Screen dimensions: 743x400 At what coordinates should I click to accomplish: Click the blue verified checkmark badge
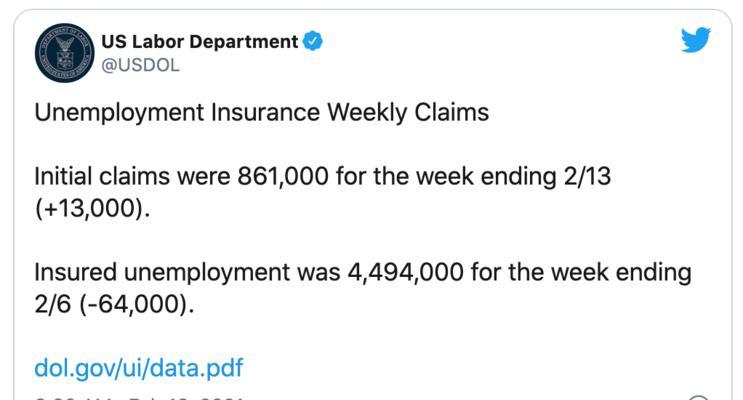pyautogui.click(x=313, y=41)
